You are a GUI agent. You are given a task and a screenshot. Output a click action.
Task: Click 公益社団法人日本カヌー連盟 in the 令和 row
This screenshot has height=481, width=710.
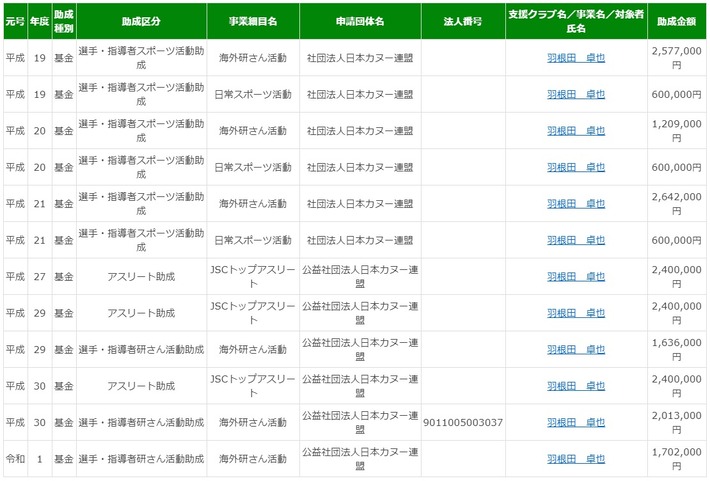[x=360, y=459]
